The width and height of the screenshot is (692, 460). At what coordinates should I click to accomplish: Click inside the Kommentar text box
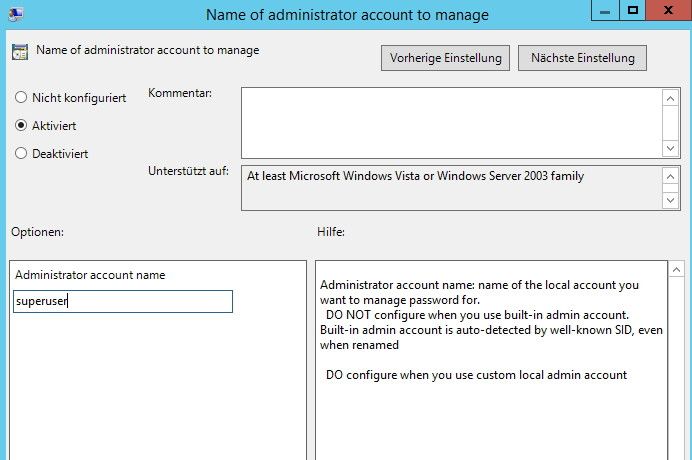pyautogui.click(x=451, y=123)
